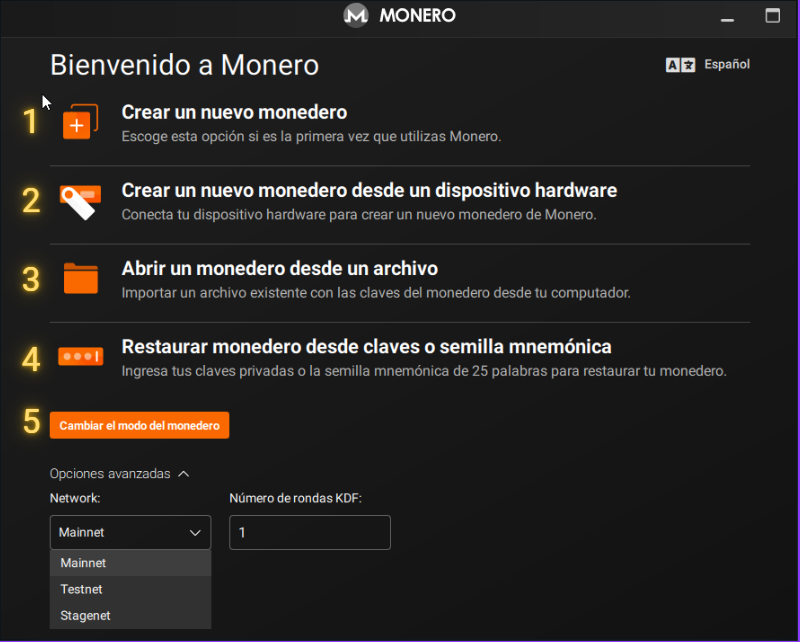The height and width of the screenshot is (642, 800).
Task: Click the Monero logo in the title bar
Action: tap(356, 15)
